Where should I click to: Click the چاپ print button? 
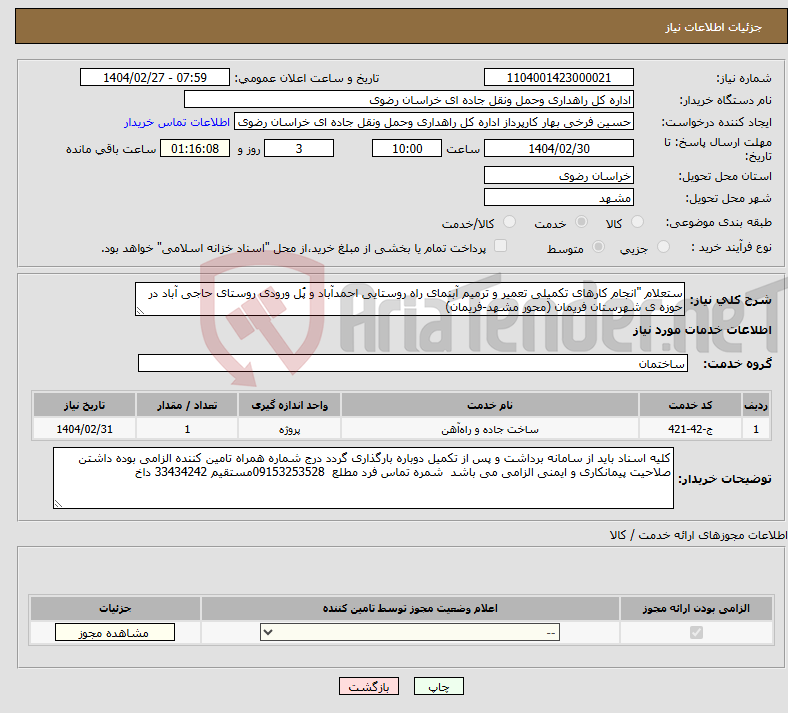coord(439,686)
